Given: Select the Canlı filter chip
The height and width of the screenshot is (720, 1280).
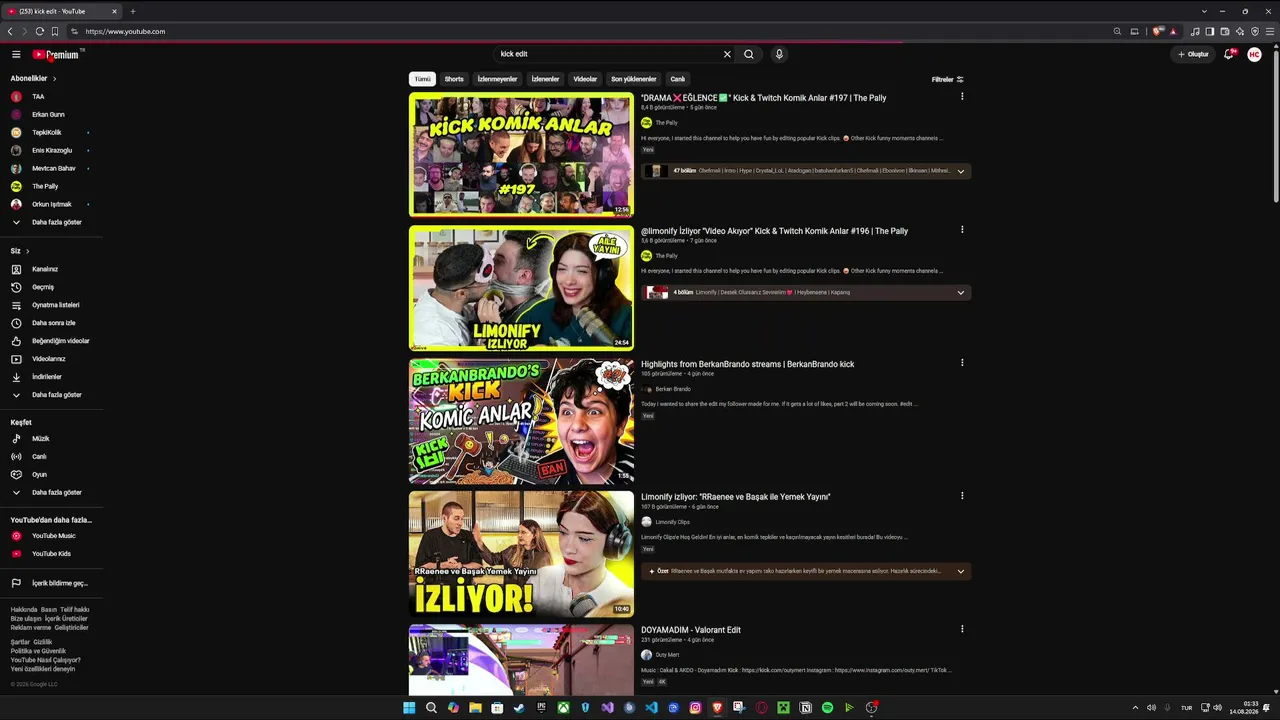Looking at the screenshot, I should [x=678, y=79].
